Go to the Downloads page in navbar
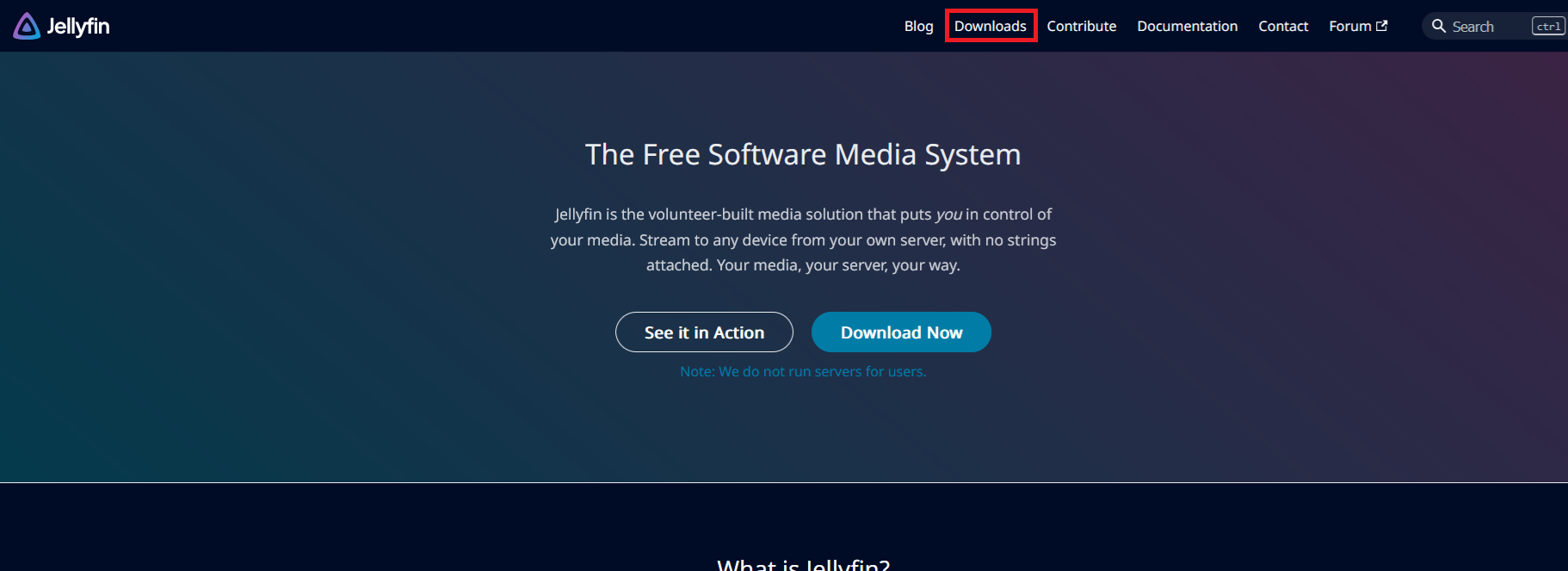 click(990, 27)
